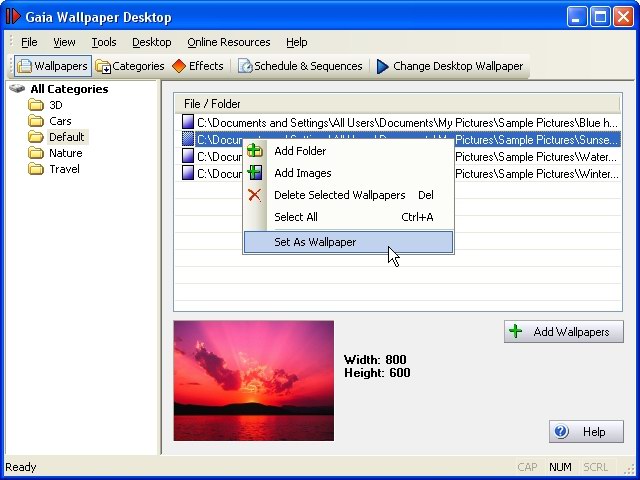Open the Categories toolbar icon
640x480 pixels.
pyautogui.click(x=103, y=67)
